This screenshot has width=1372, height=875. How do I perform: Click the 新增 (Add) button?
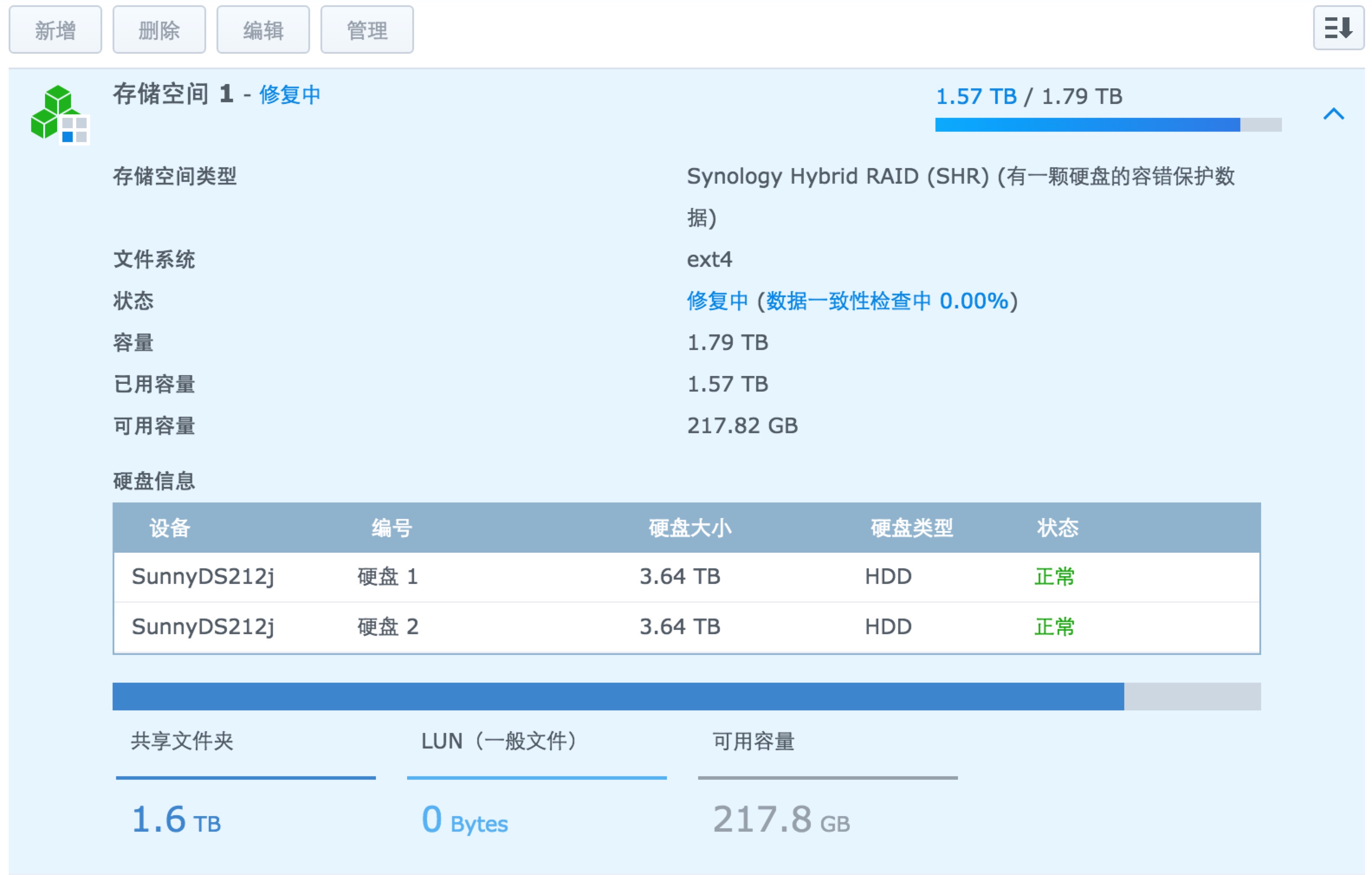tap(55, 29)
